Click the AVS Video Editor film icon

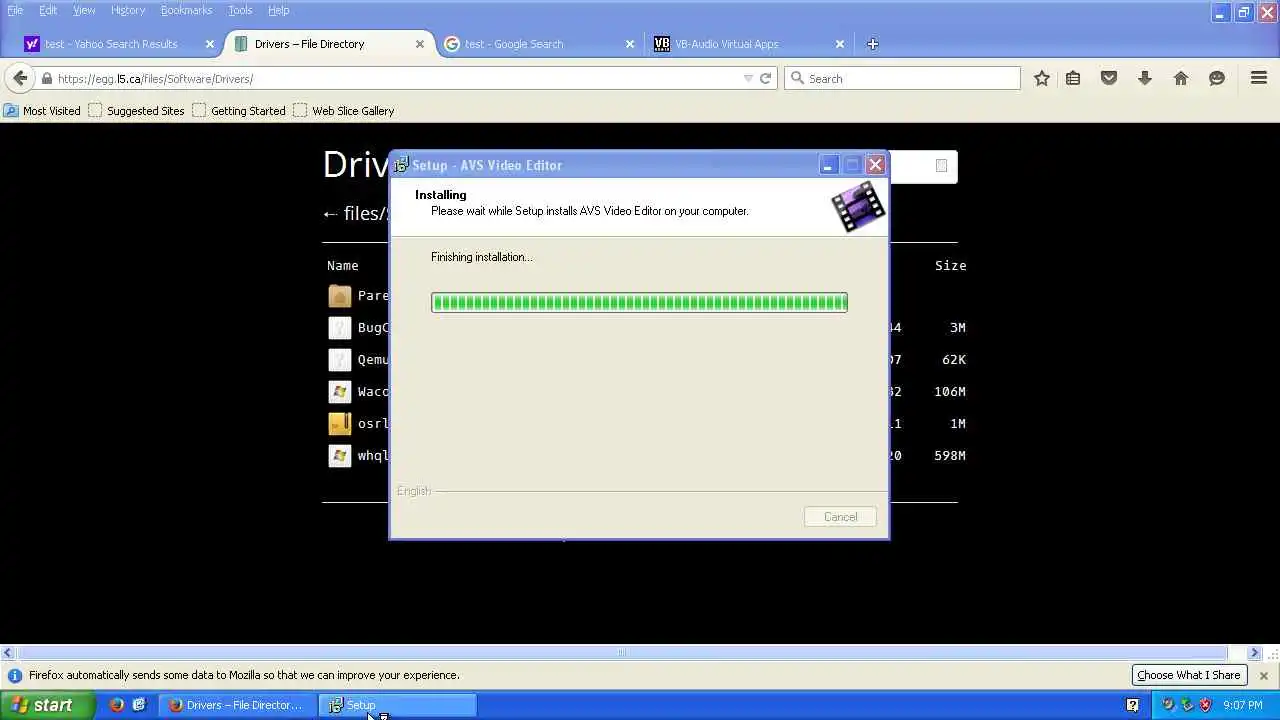point(858,206)
